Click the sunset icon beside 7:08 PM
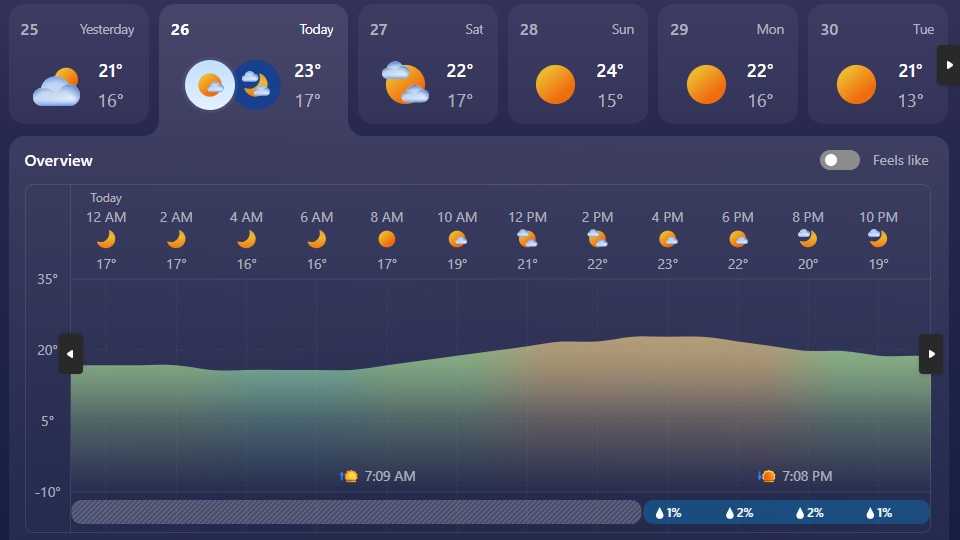The width and height of the screenshot is (960, 540). coord(767,476)
